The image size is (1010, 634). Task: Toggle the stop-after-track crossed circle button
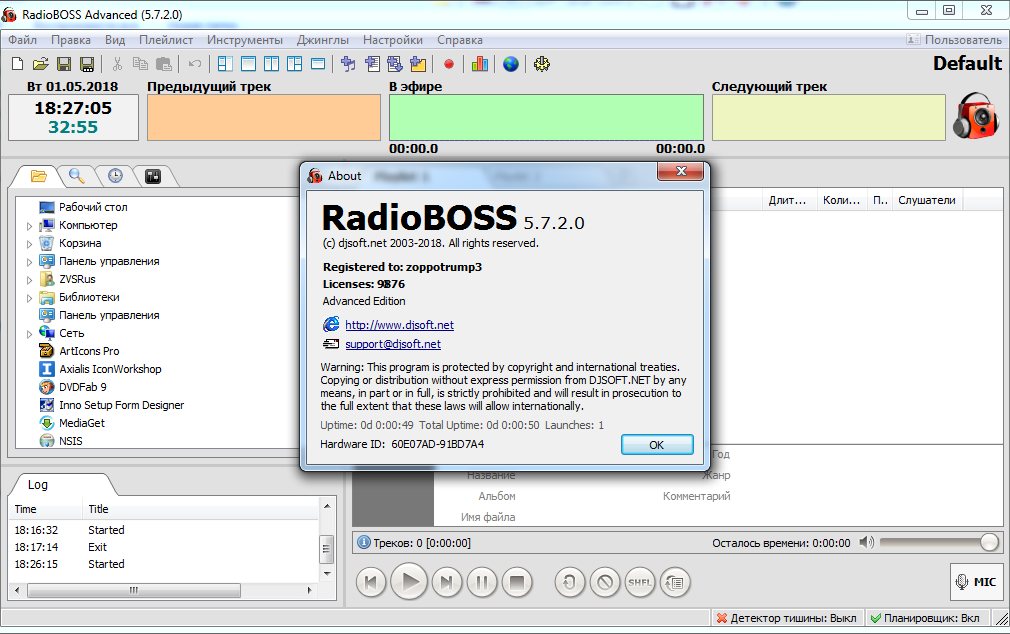tap(605, 582)
